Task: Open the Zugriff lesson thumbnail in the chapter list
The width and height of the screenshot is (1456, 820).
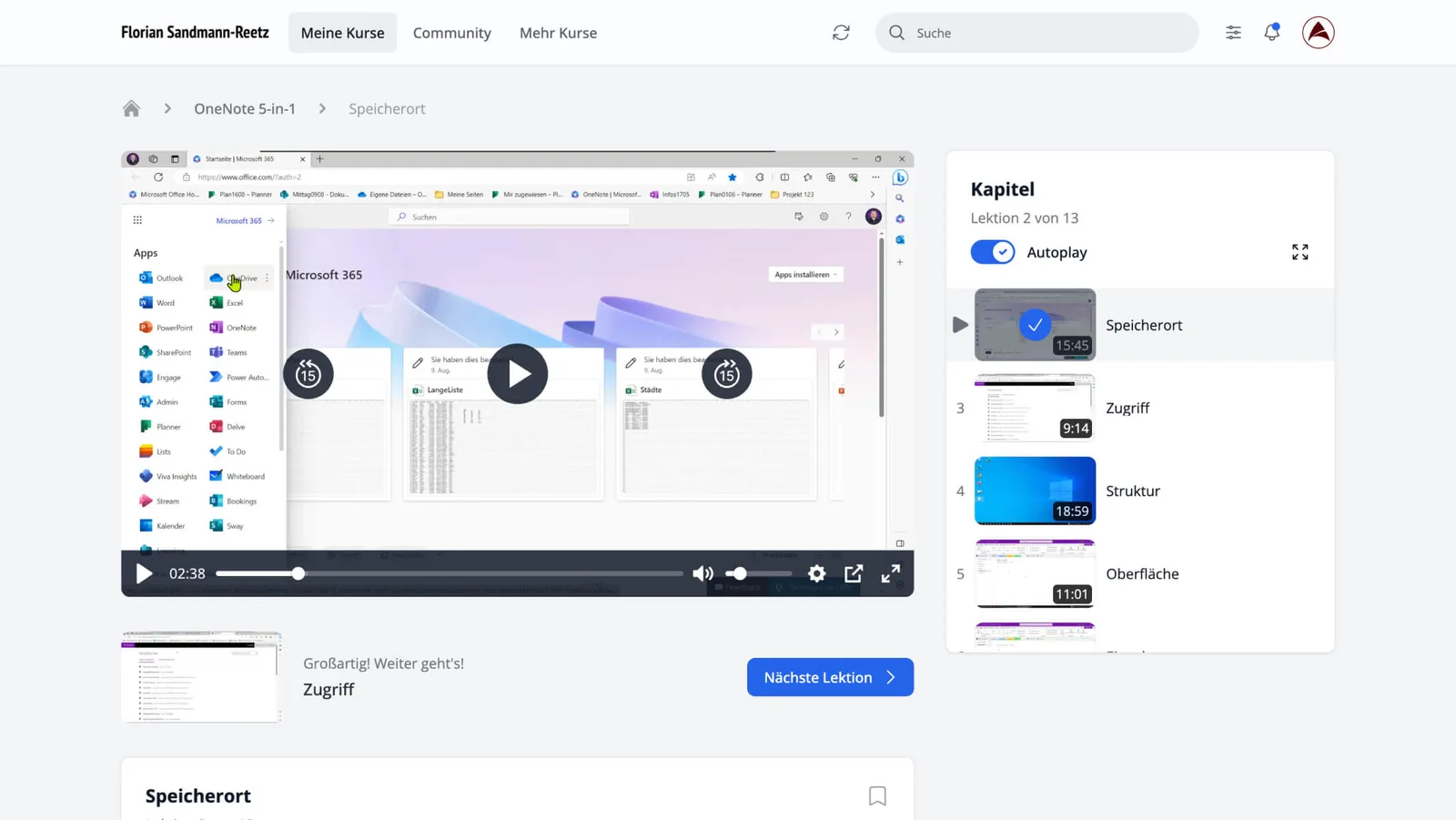Action: click(x=1035, y=408)
